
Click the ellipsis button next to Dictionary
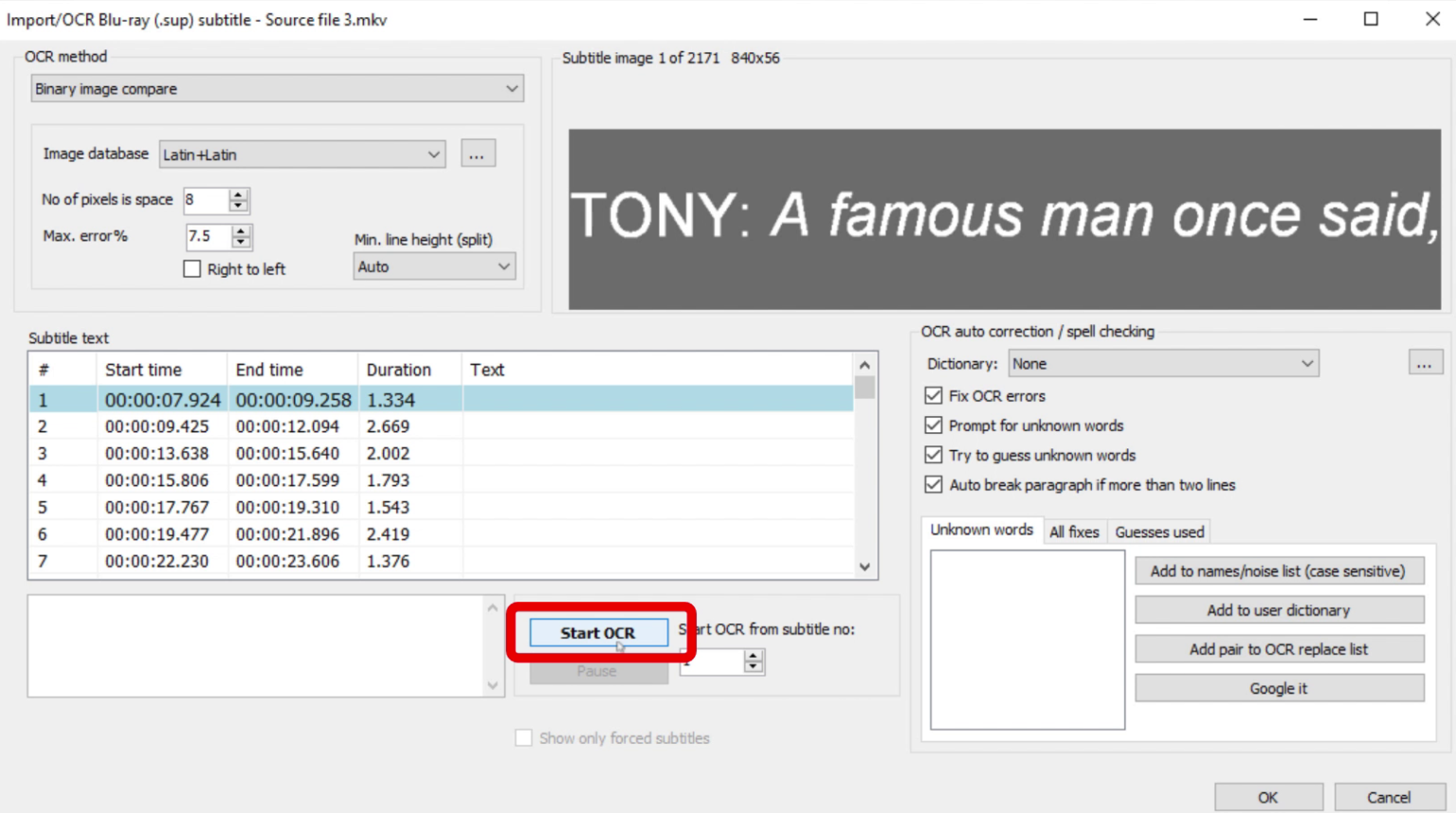(x=1424, y=363)
